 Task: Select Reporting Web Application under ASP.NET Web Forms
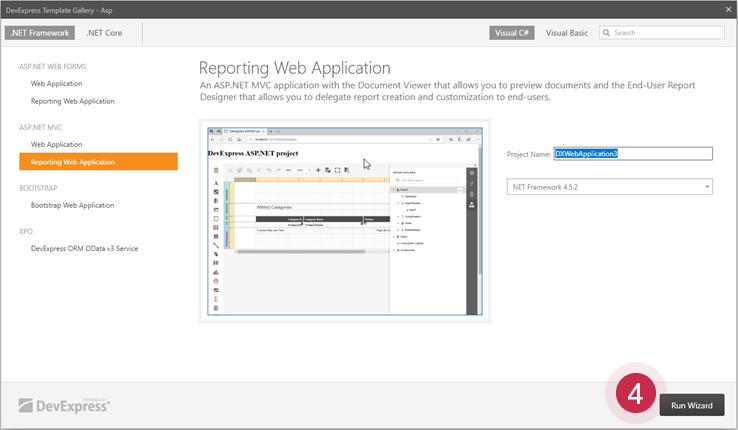[72, 101]
